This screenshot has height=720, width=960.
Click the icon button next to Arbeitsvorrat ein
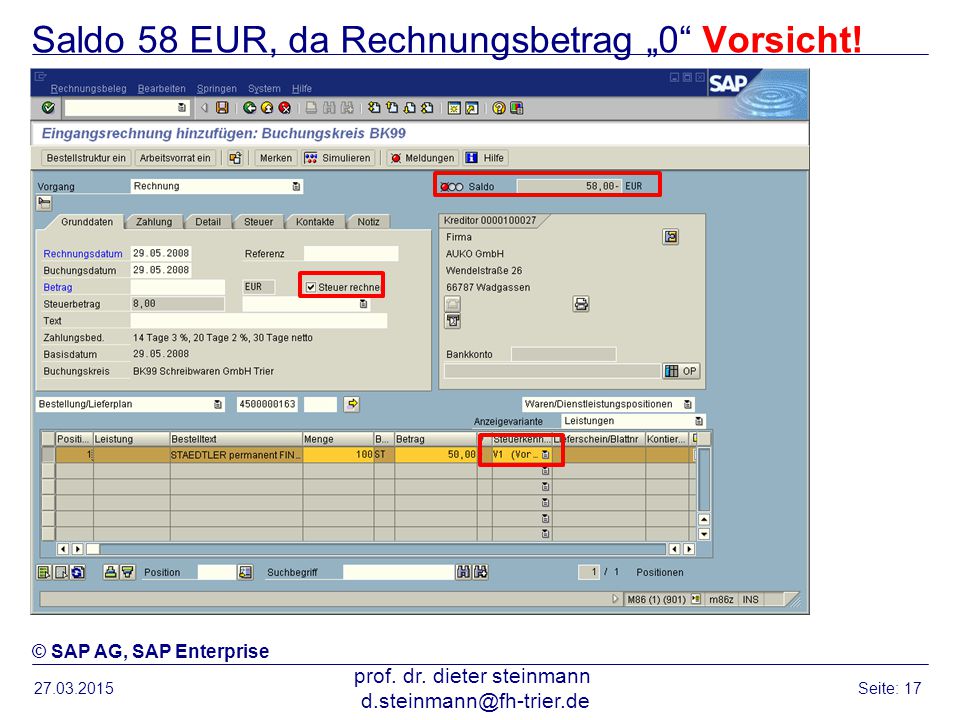tap(235, 158)
